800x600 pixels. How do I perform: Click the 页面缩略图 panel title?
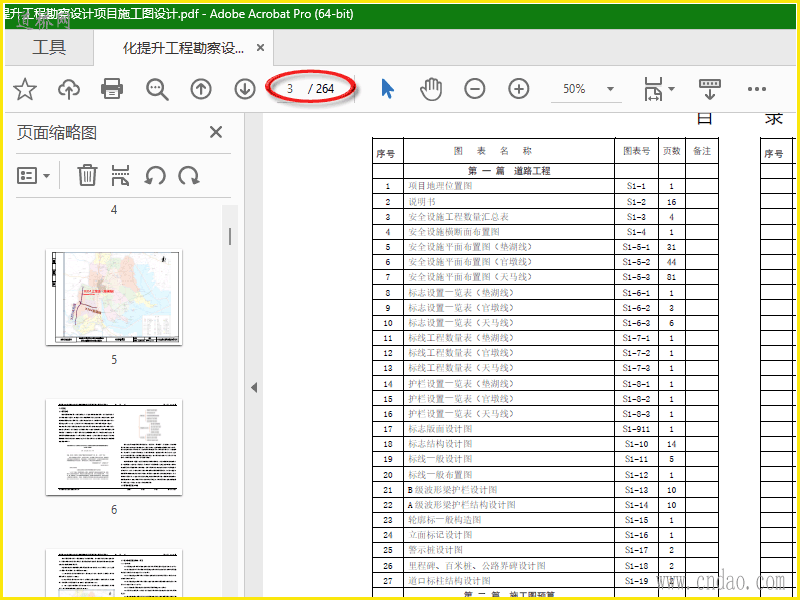tap(57, 133)
